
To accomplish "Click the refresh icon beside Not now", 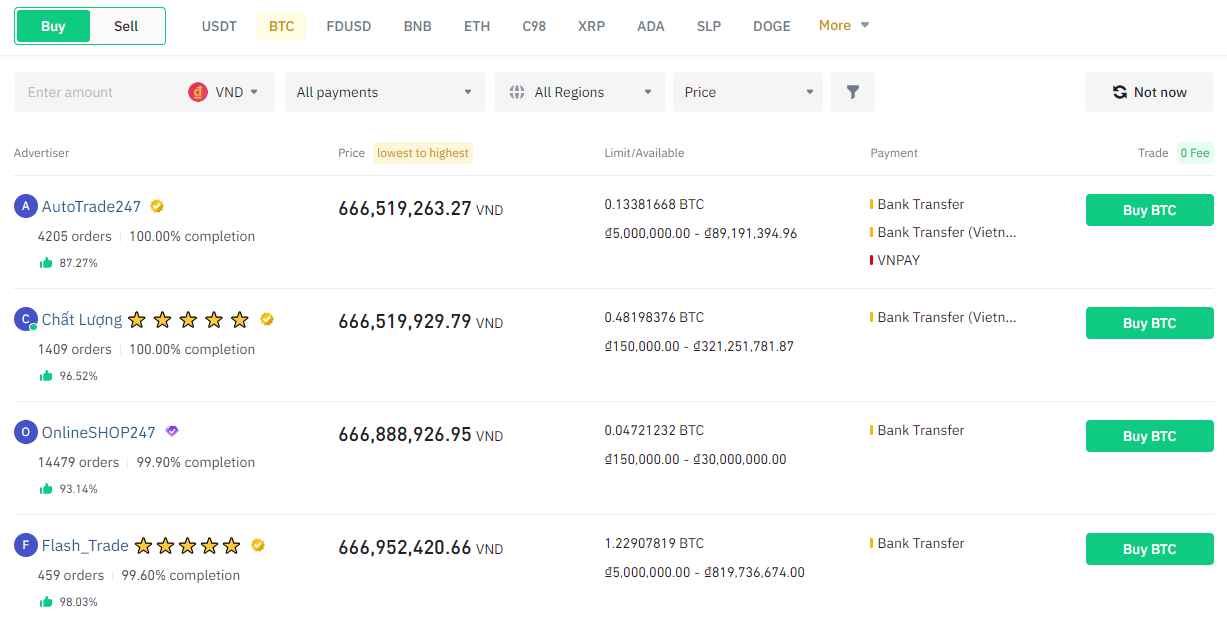I will click(x=1120, y=92).
